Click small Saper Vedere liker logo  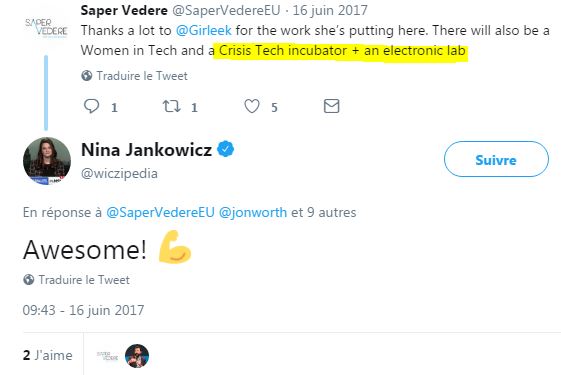(107, 356)
